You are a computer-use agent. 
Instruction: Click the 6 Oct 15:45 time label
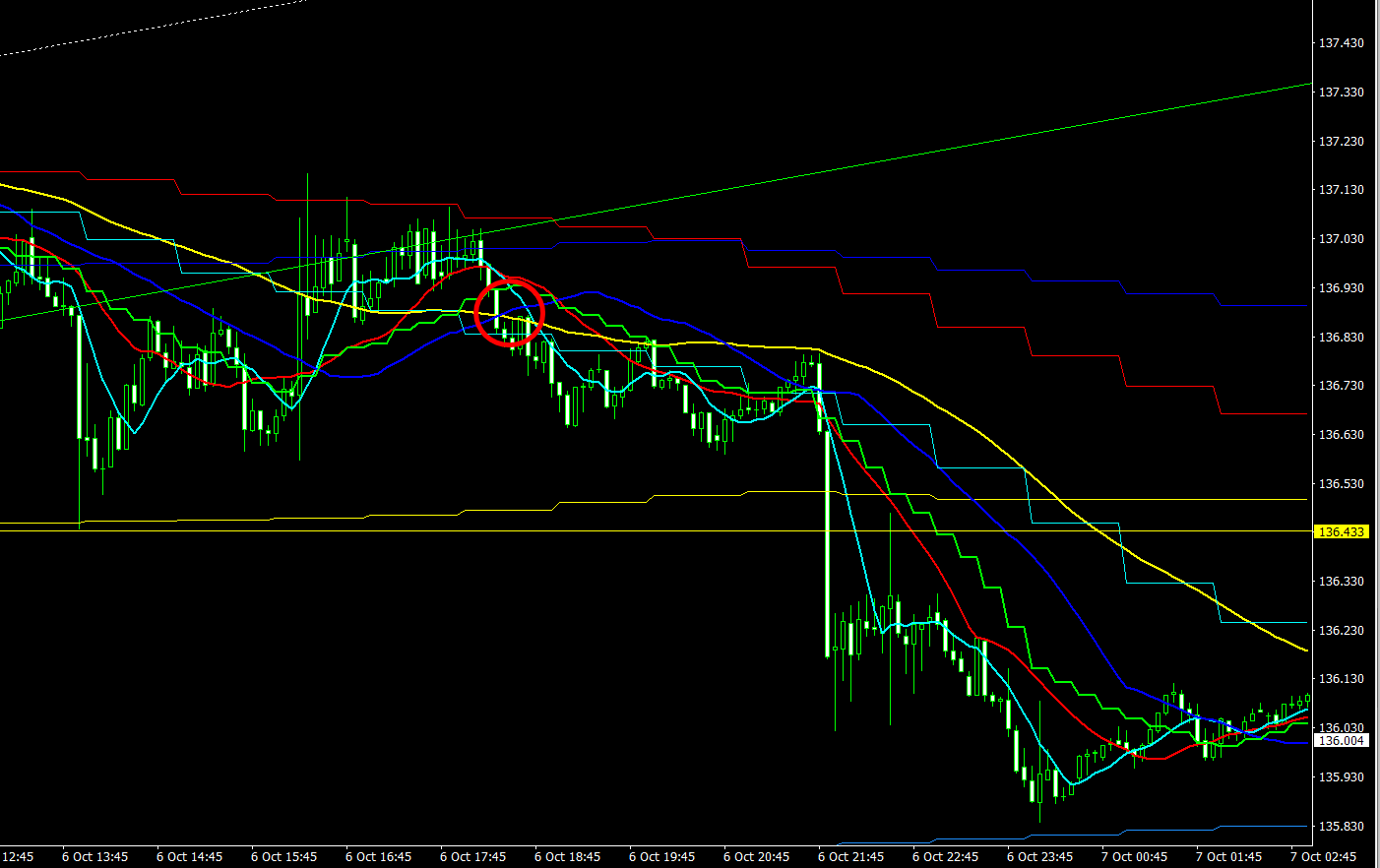click(x=283, y=857)
